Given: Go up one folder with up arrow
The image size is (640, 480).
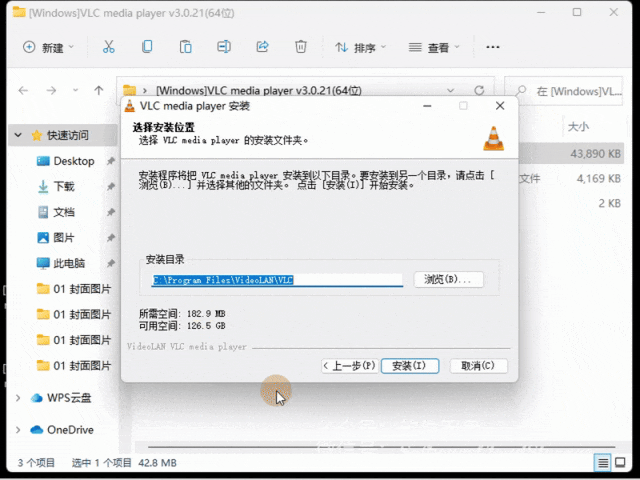Looking at the screenshot, I should (x=99, y=90).
